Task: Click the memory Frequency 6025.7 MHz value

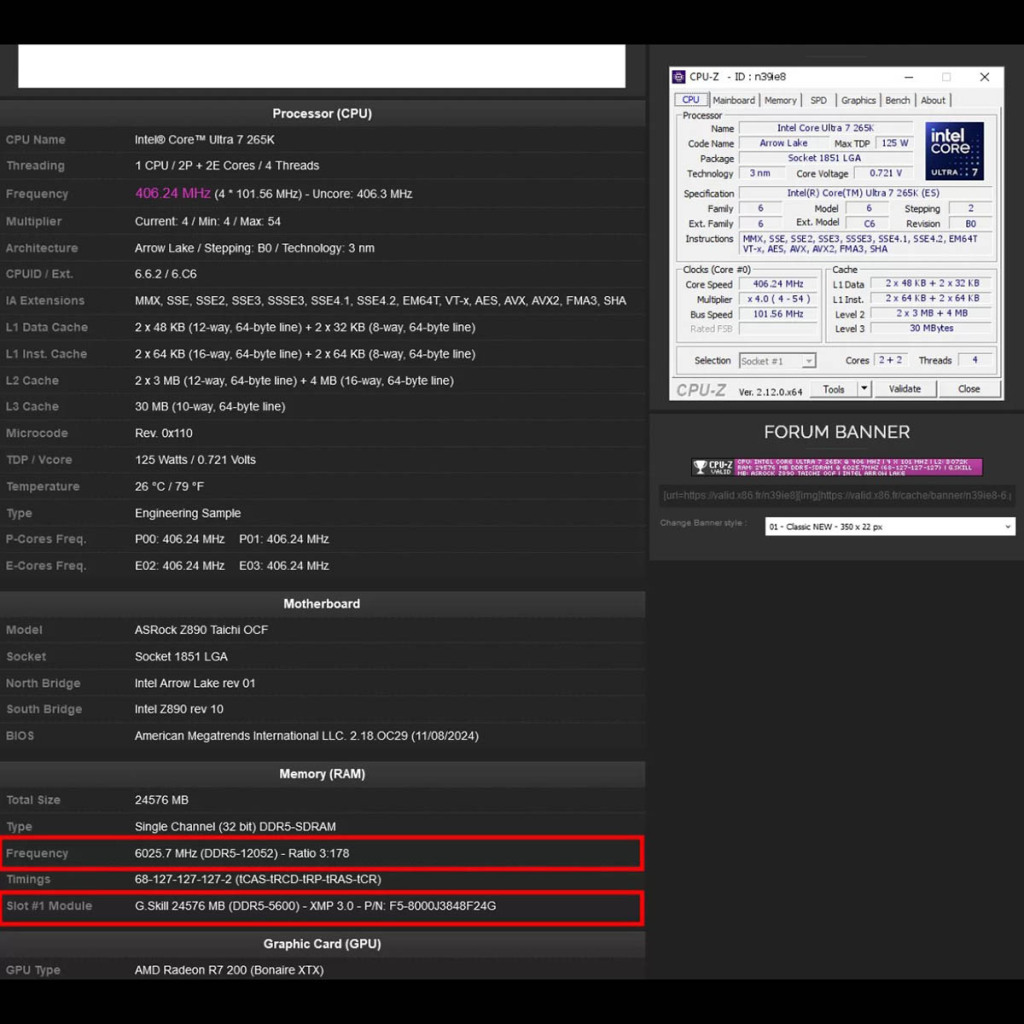Action: (x=242, y=854)
